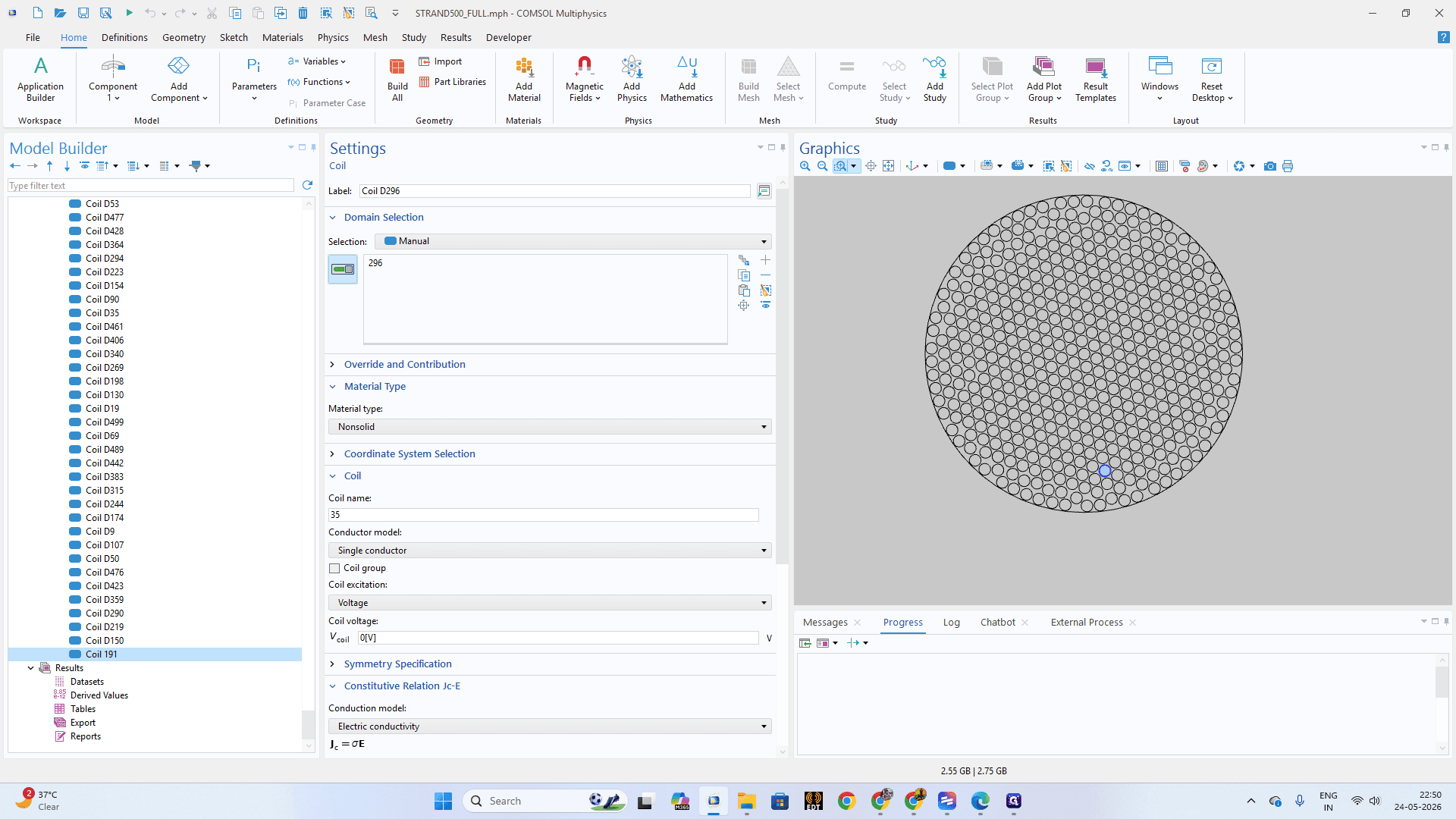
Task: Zoom out in Graphics toolbar
Action: (x=822, y=166)
